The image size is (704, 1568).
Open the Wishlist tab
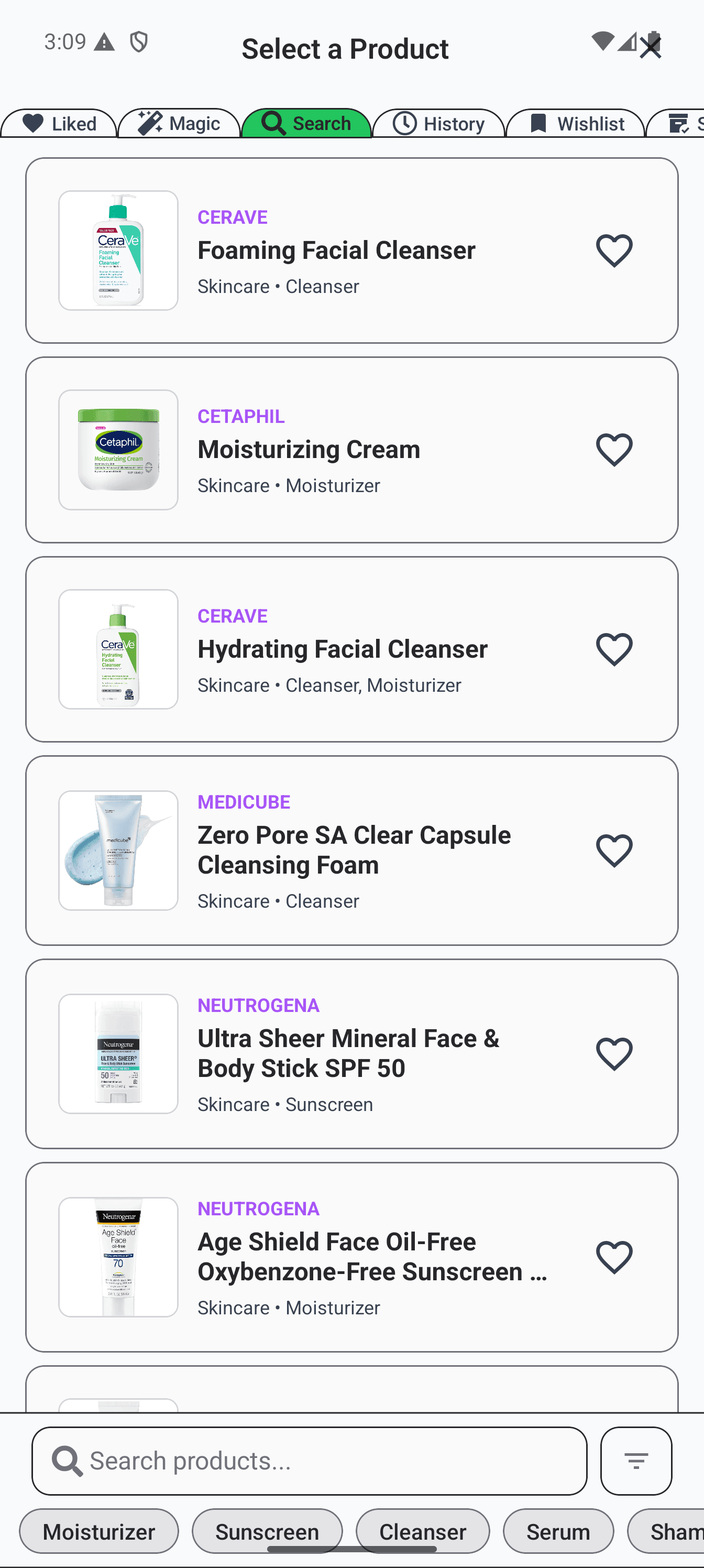tap(575, 124)
